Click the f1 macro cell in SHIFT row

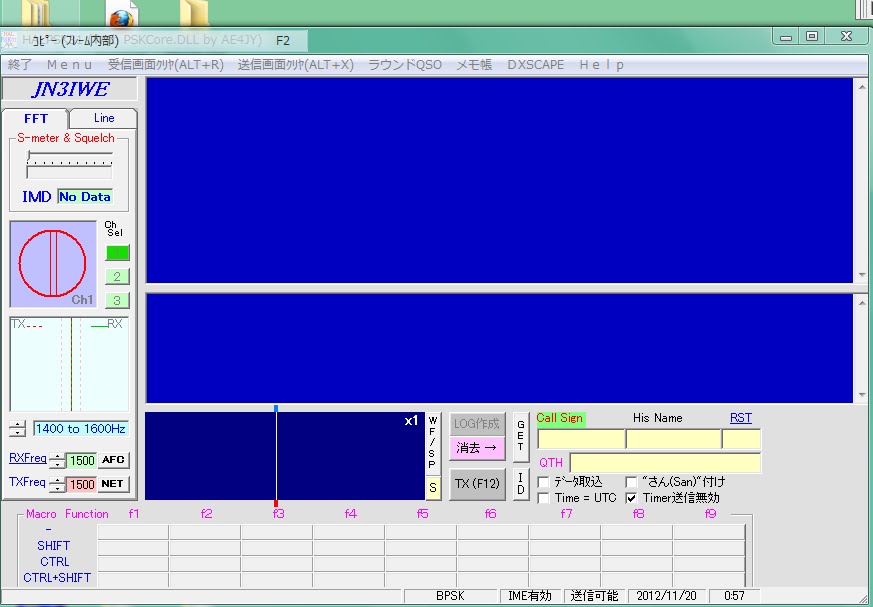(x=134, y=548)
